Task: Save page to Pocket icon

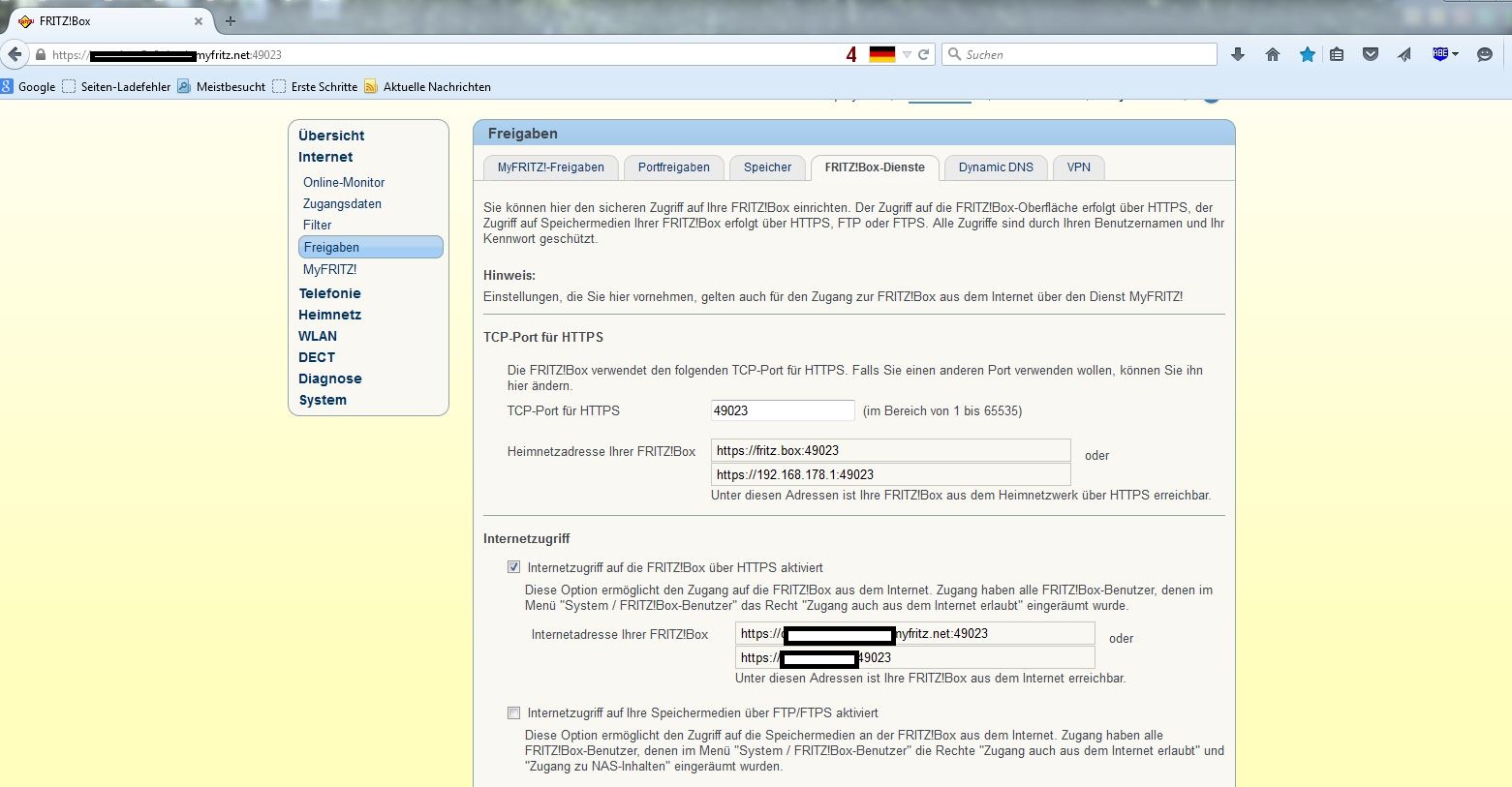Action: click(1371, 55)
